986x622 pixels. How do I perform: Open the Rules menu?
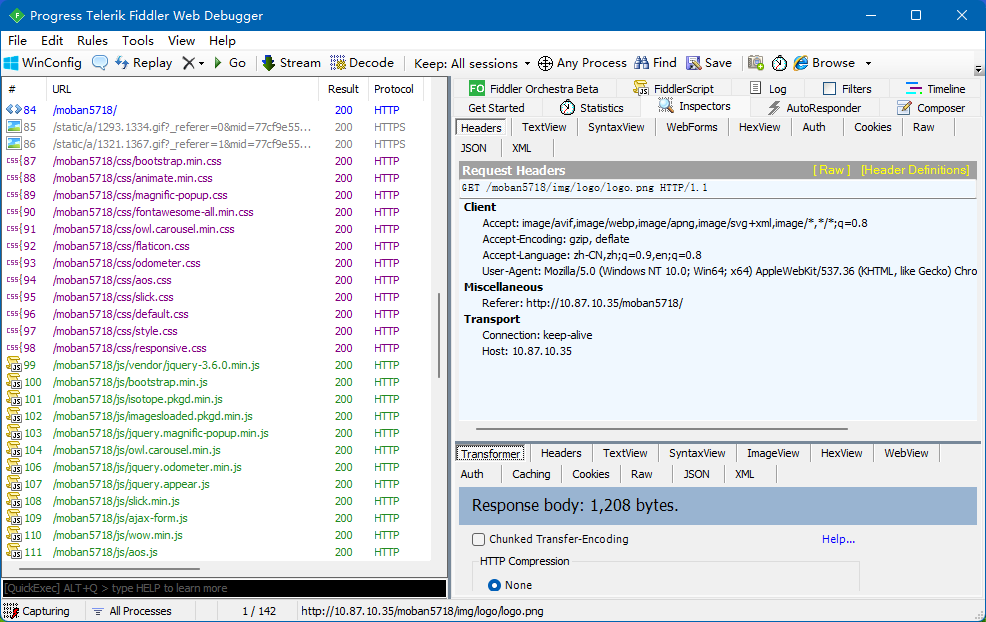click(92, 41)
